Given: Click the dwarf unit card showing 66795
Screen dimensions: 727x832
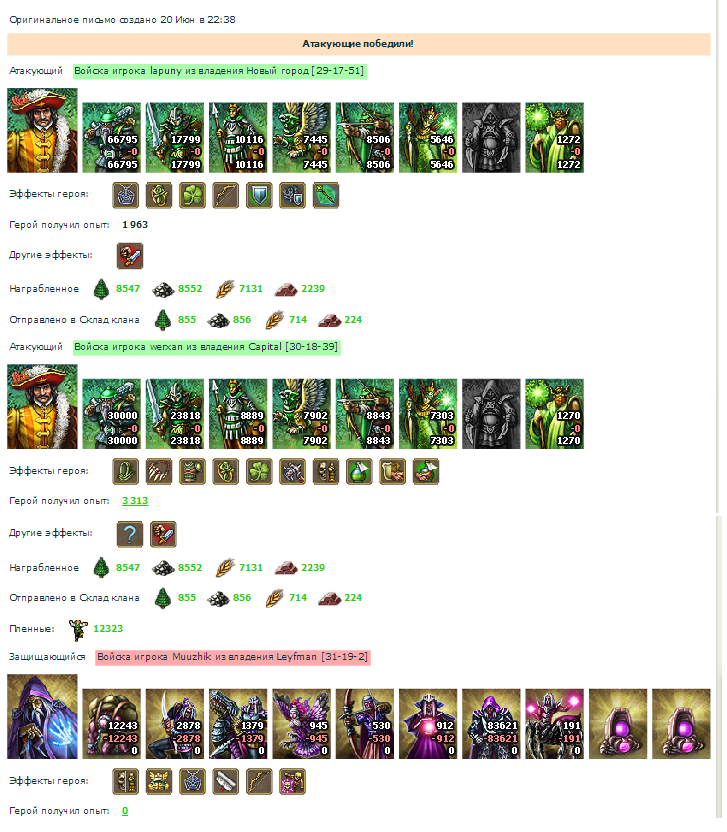Looking at the screenshot, I should (x=112, y=137).
